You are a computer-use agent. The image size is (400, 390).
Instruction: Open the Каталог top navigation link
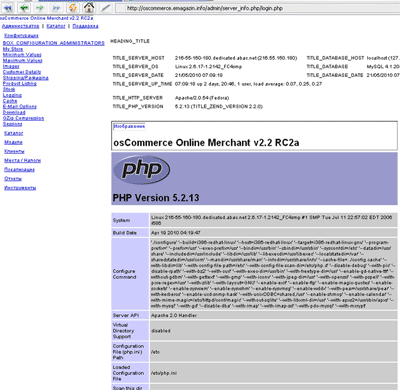[56, 26]
